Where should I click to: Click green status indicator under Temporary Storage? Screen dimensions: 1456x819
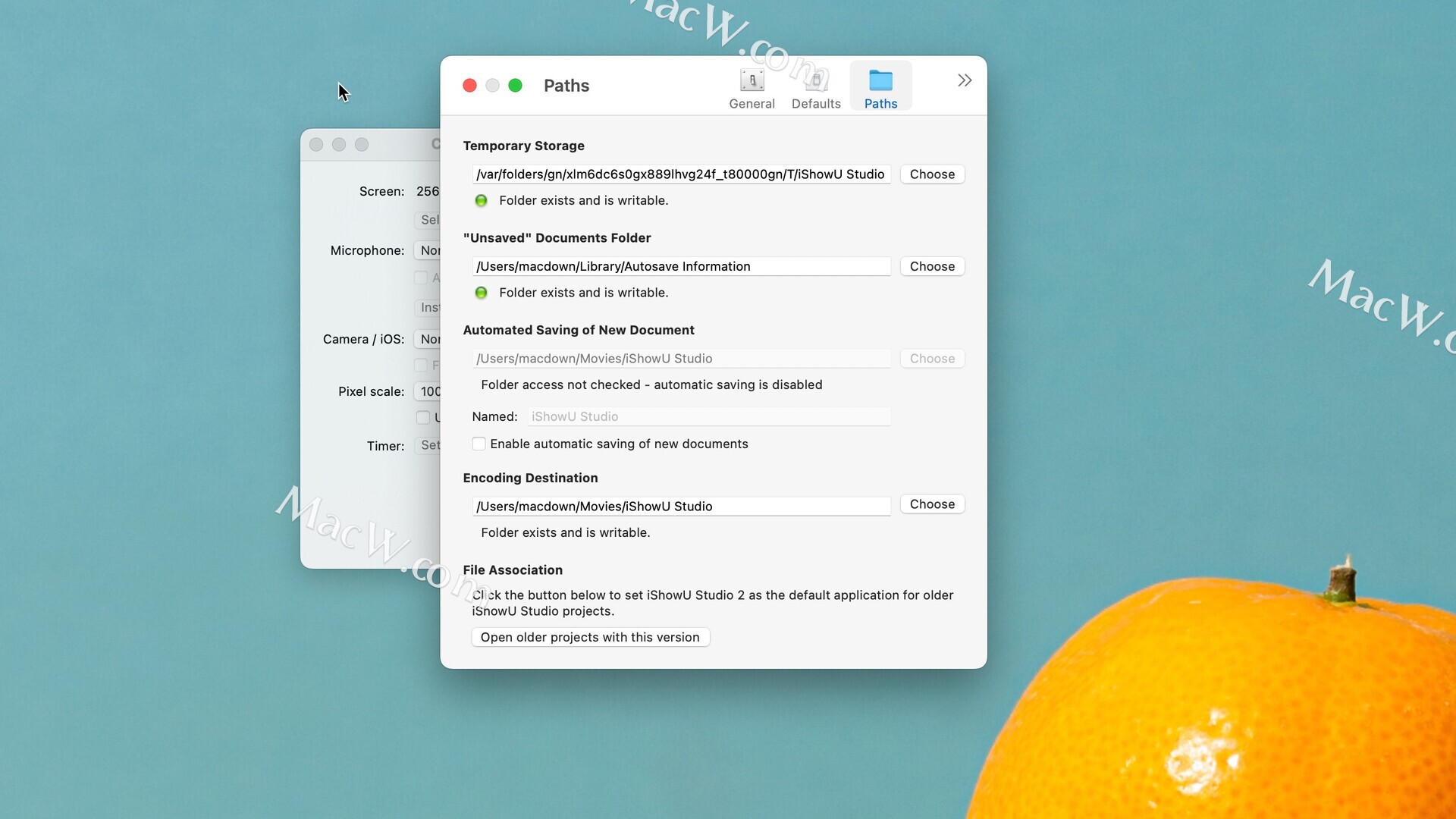tap(481, 201)
